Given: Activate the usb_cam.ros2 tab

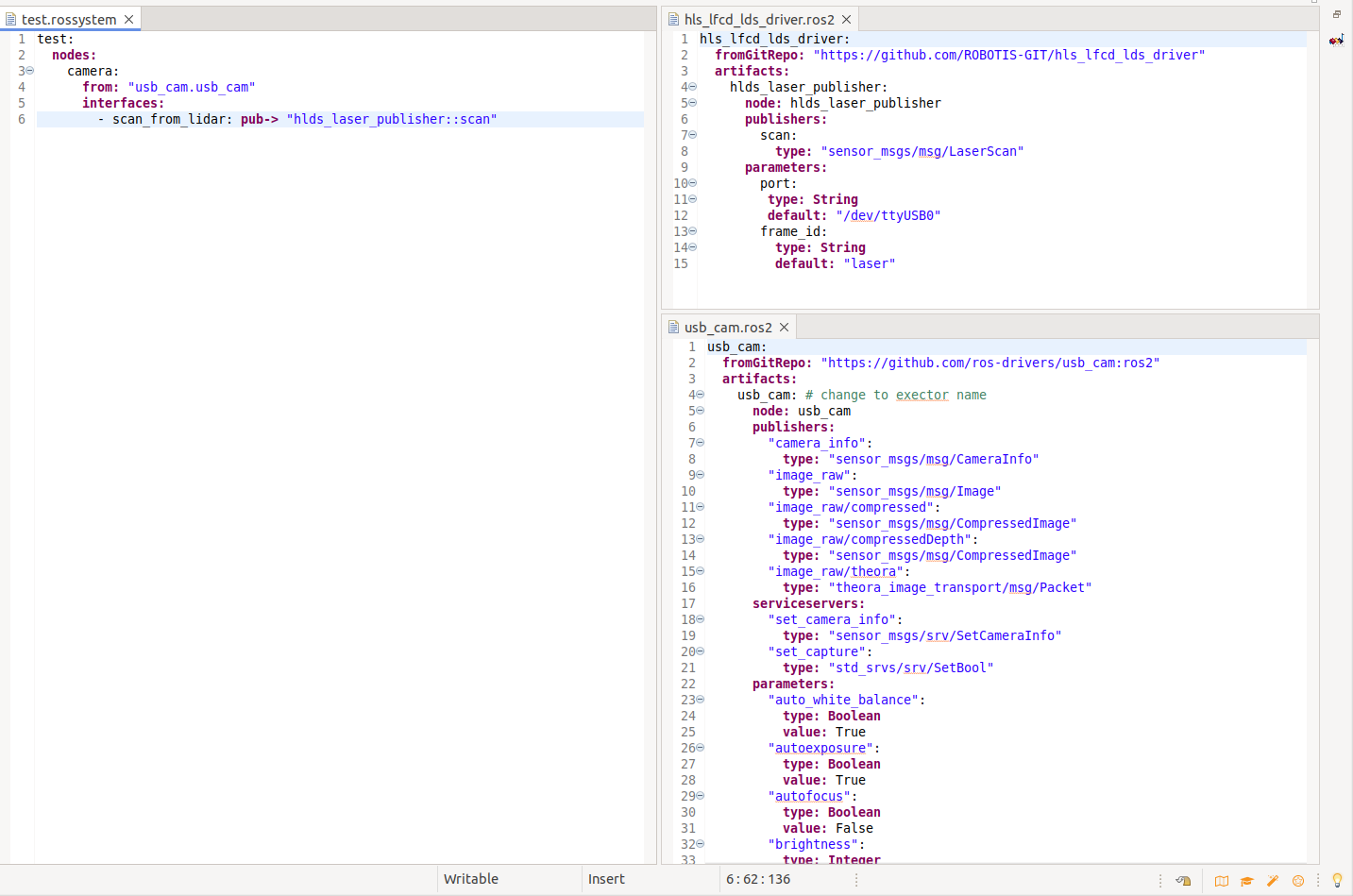Looking at the screenshot, I should coord(728,327).
